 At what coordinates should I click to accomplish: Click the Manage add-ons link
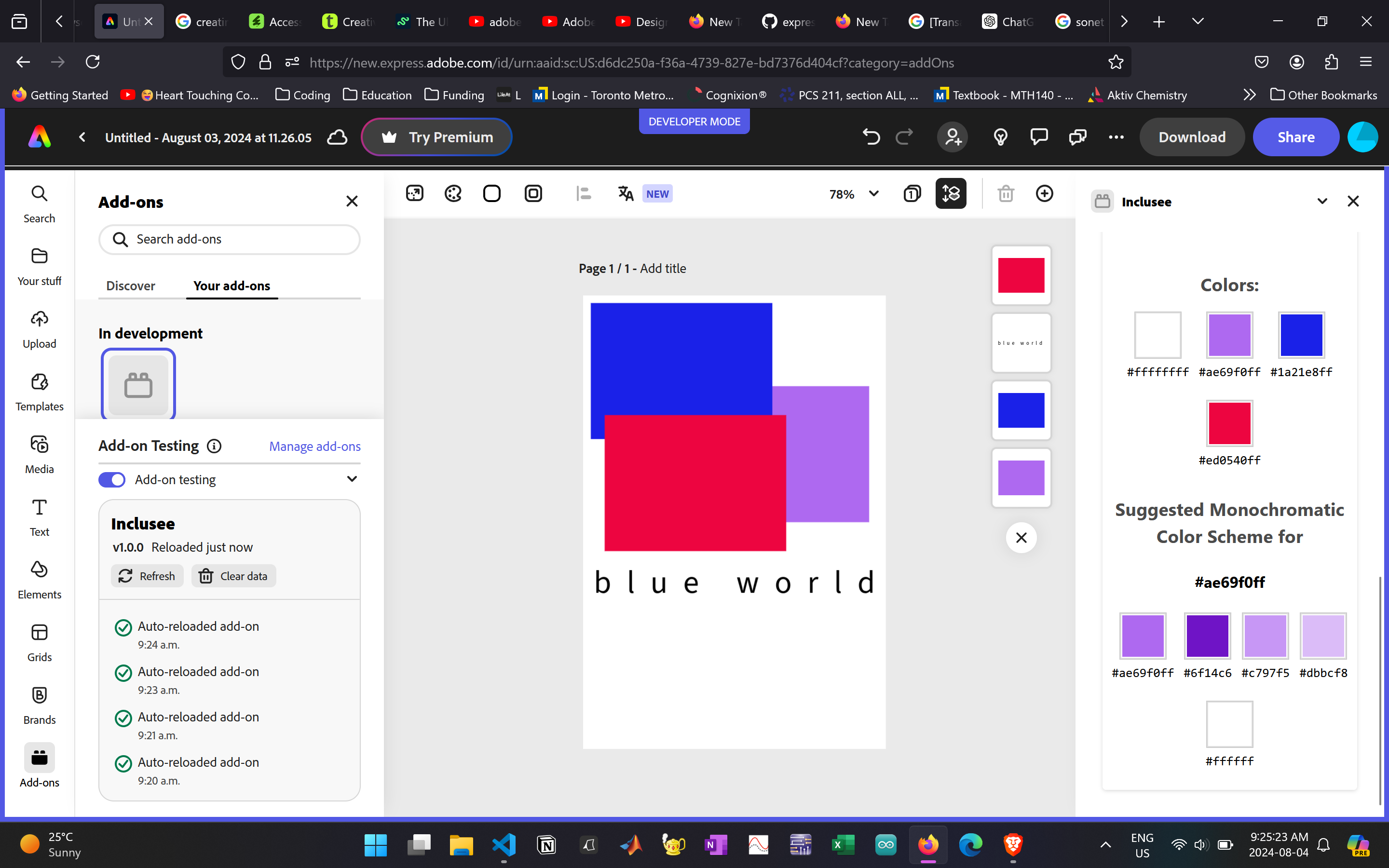(x=314, y=446)
